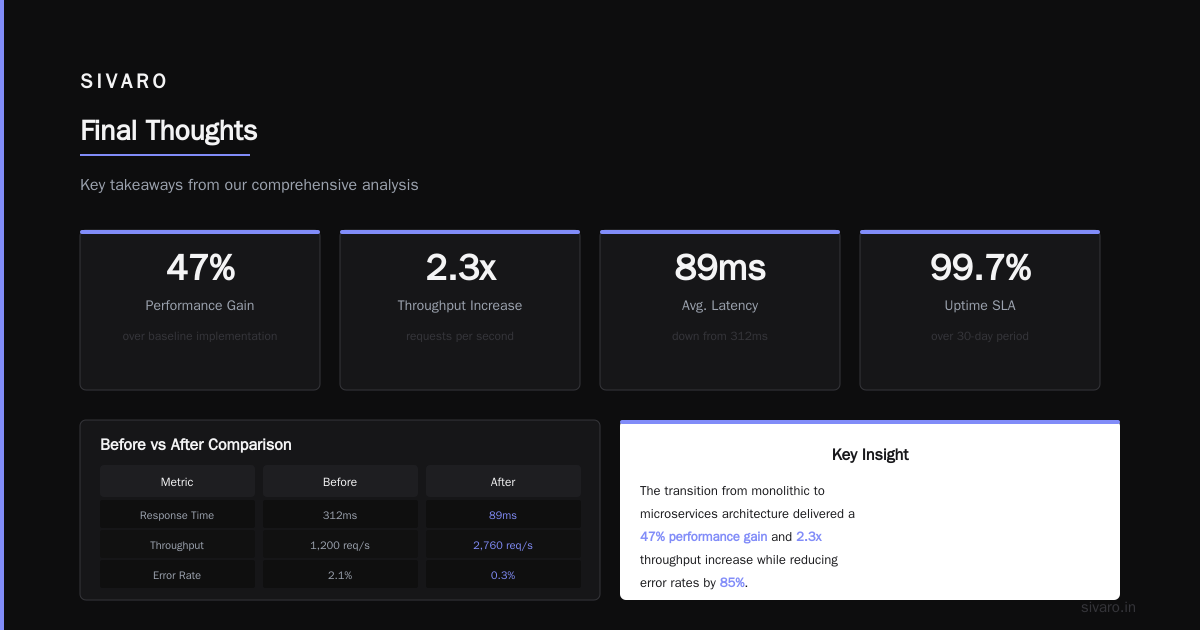Screen dimensions: 1200x630
Task: Click the Avg. Latency label
Action: tap(720, 305)
